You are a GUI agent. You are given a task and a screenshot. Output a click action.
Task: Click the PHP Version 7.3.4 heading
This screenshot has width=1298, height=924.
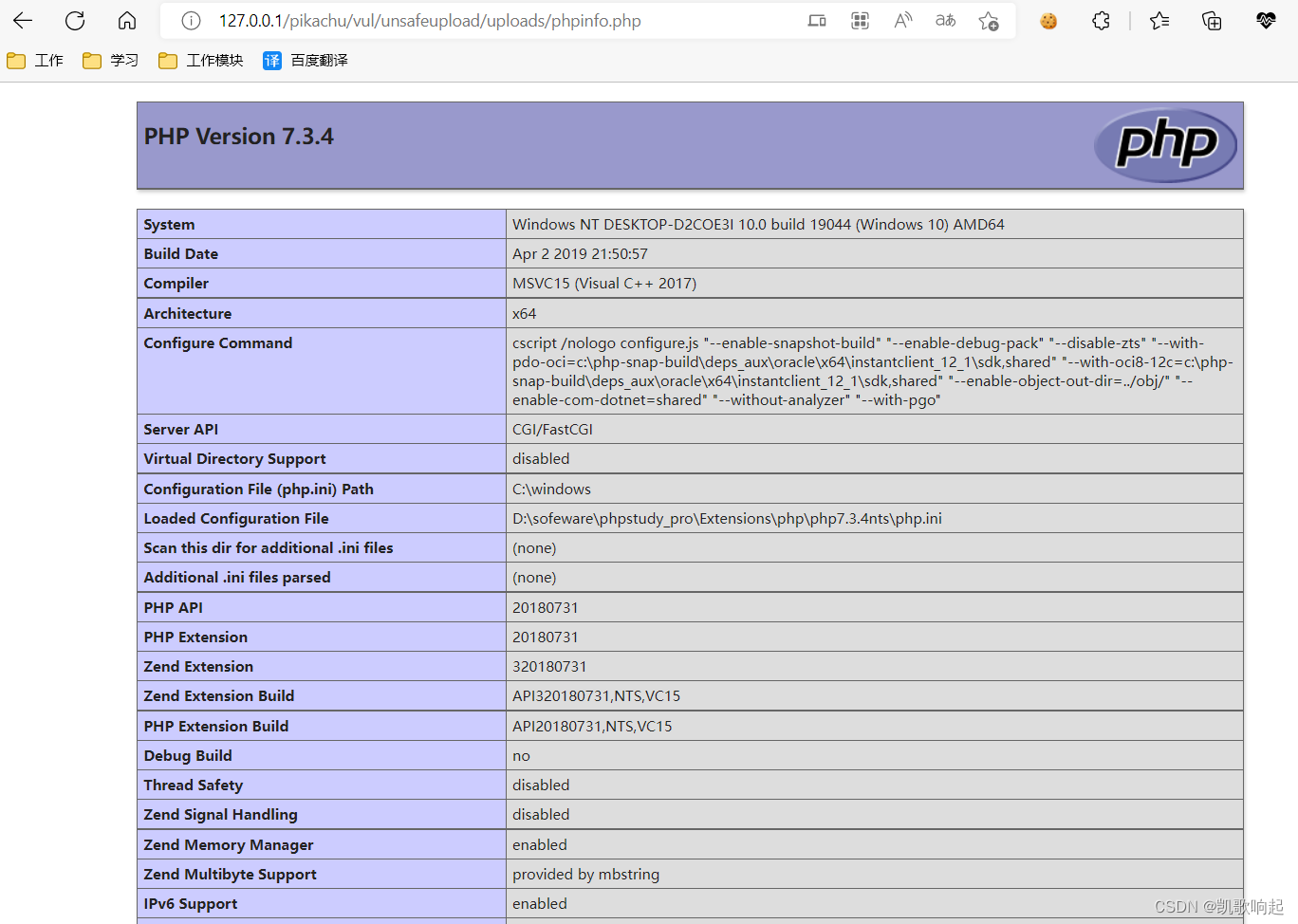tap(239, 137)
